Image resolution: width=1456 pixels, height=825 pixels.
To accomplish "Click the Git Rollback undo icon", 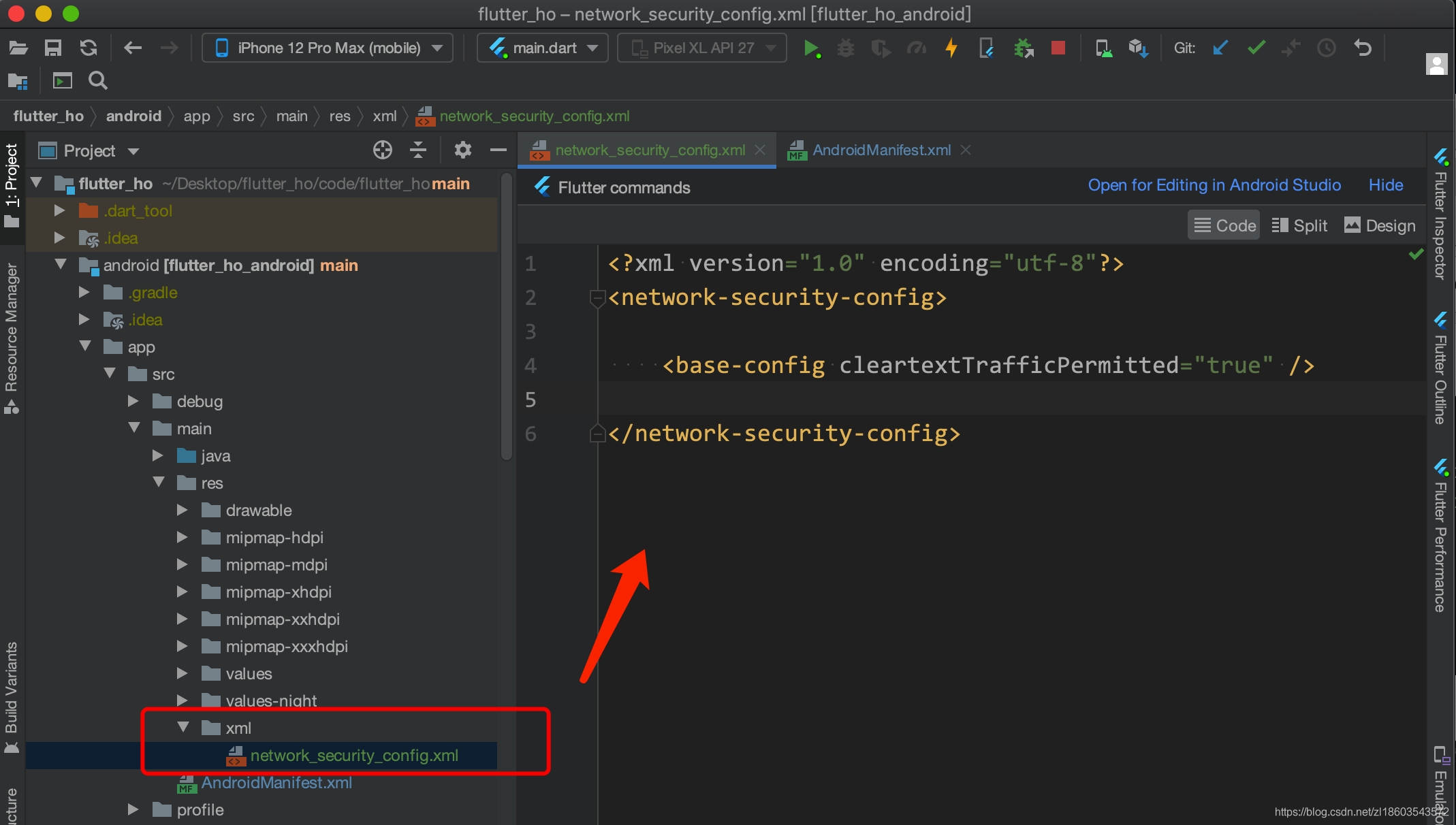I will 1363,48.
